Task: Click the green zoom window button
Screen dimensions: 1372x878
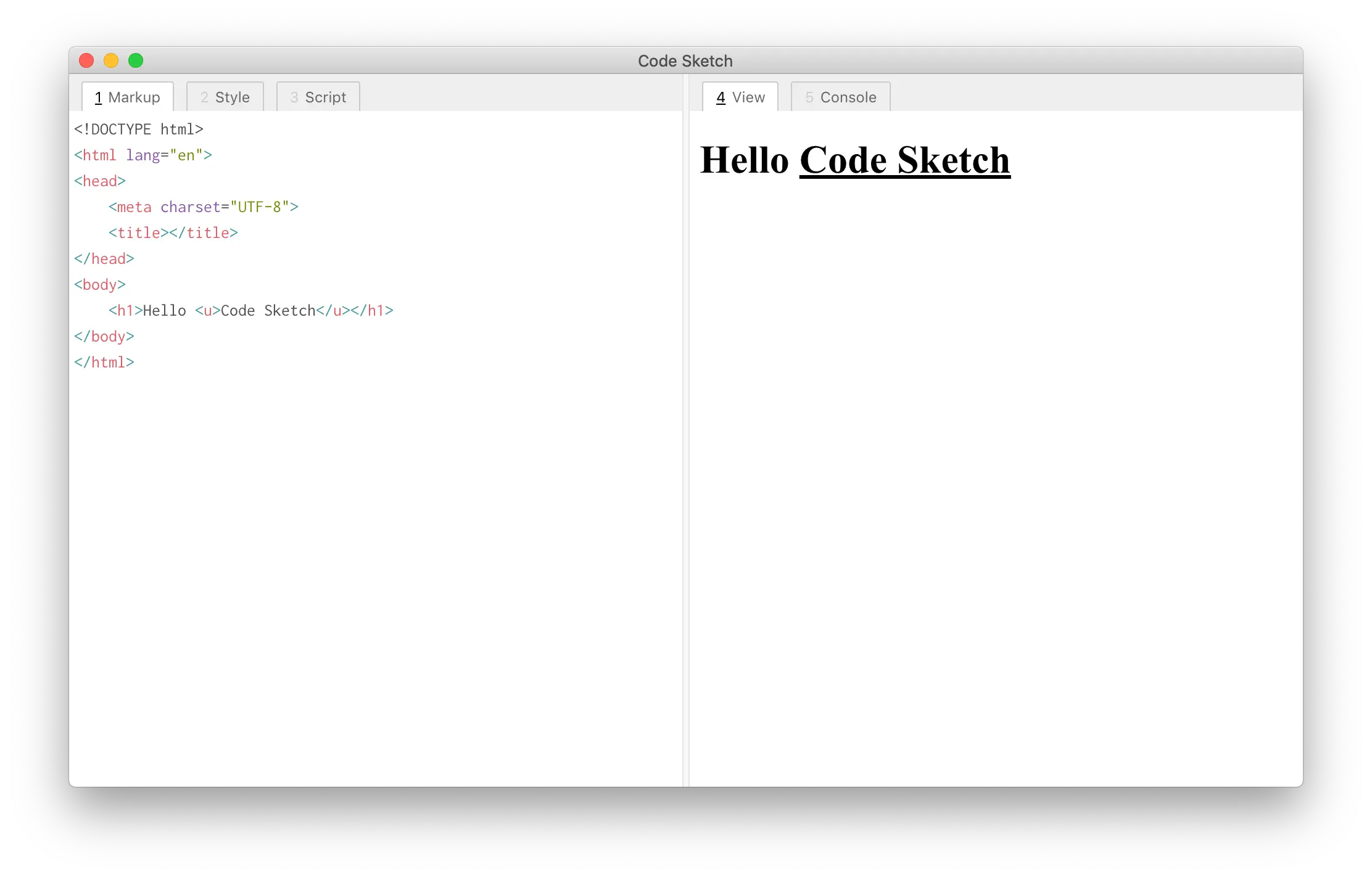Action: 136,60
